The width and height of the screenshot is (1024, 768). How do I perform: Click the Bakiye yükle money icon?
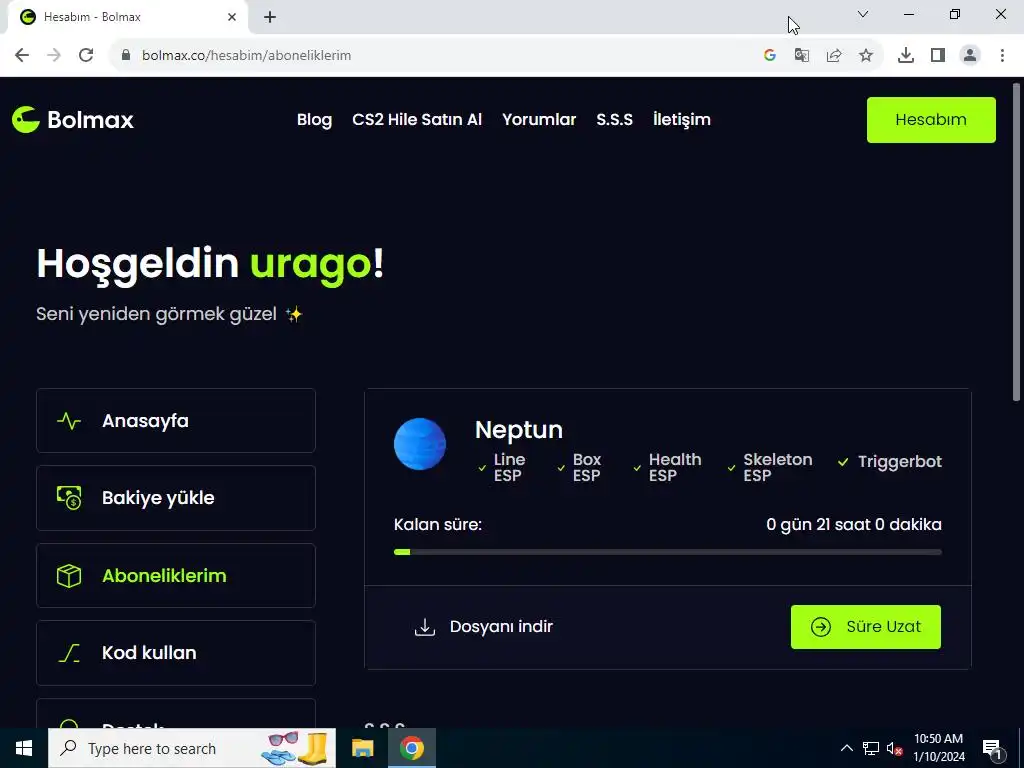(x=69, y=498)
